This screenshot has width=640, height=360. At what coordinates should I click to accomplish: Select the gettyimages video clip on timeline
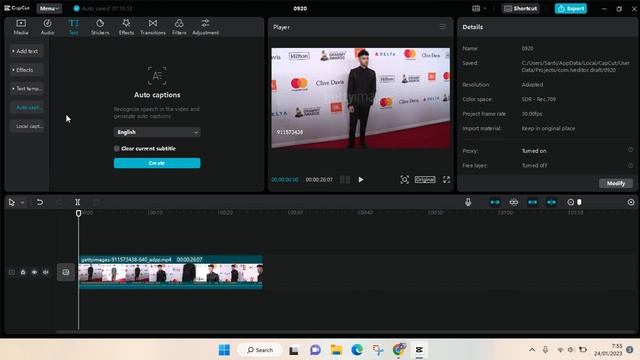click(x=170, y=272)
